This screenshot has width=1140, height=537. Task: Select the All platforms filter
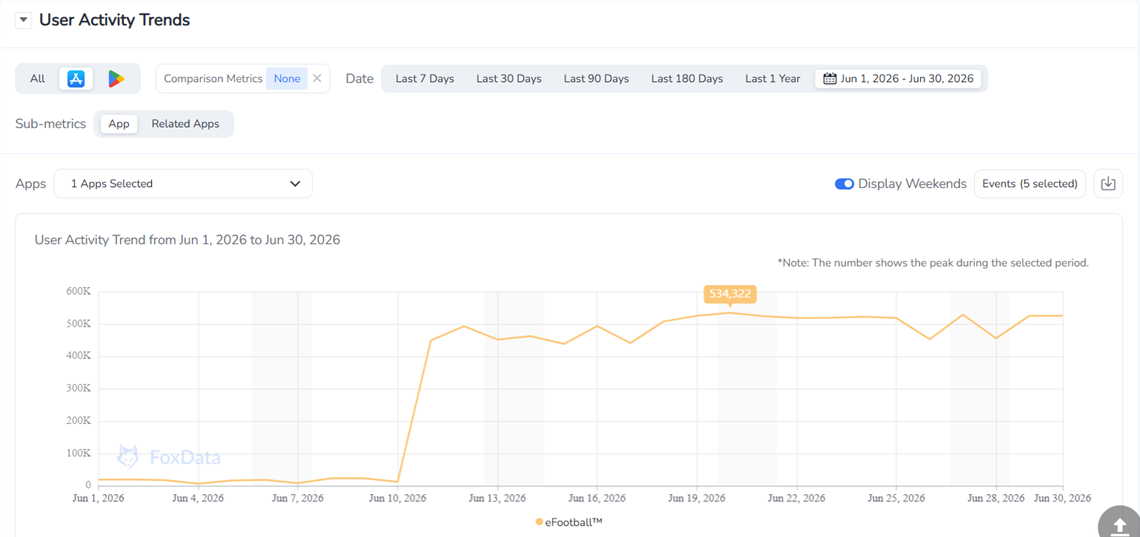[x=37, y=78]
